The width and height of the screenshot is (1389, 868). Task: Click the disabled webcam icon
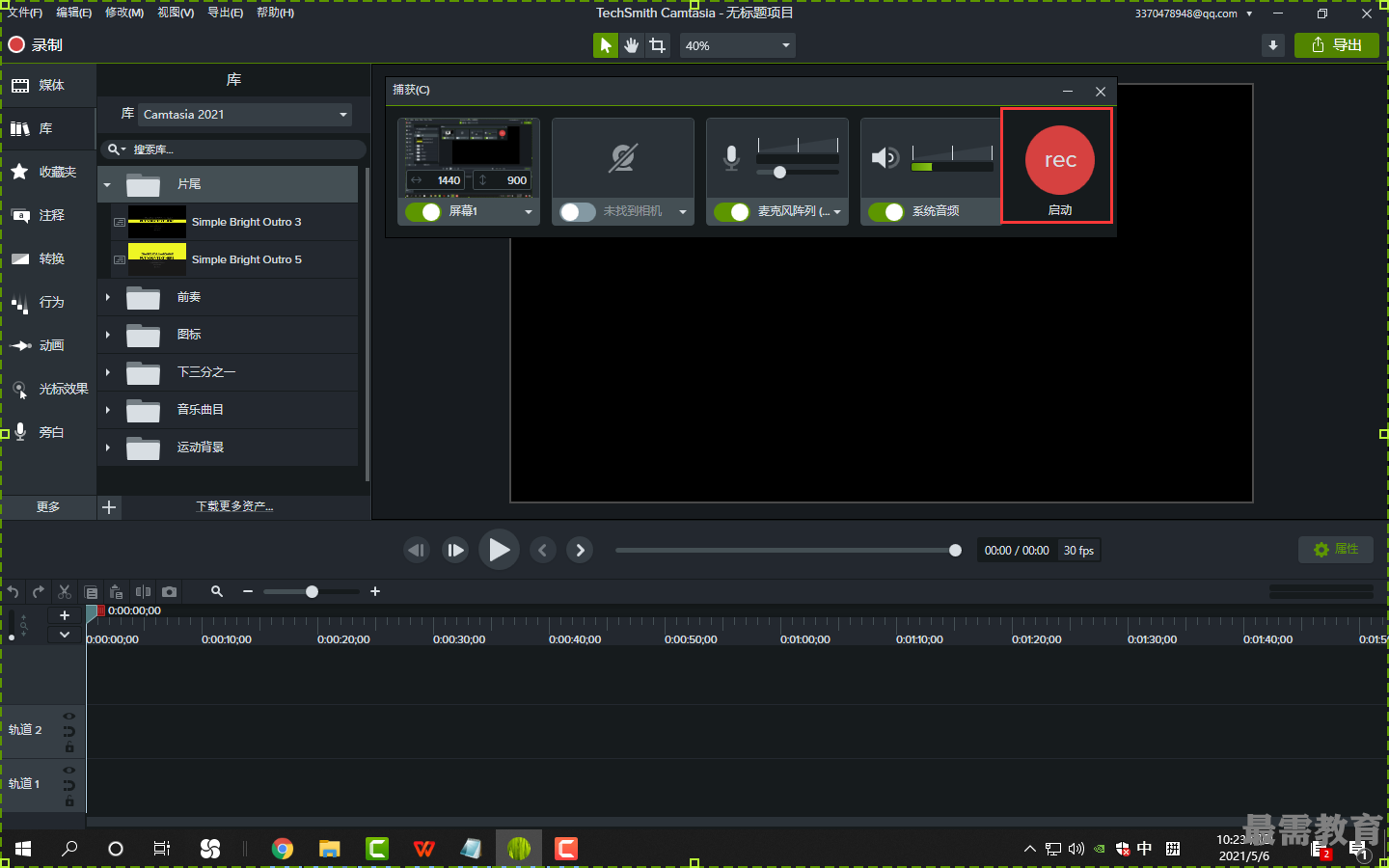[622, 158]
